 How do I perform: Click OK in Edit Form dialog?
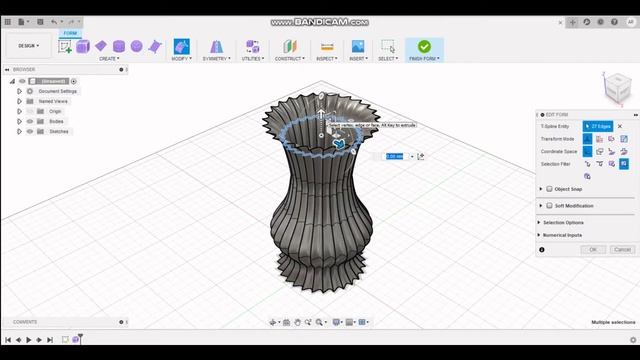pyautogui.click(x=593, y=249)
